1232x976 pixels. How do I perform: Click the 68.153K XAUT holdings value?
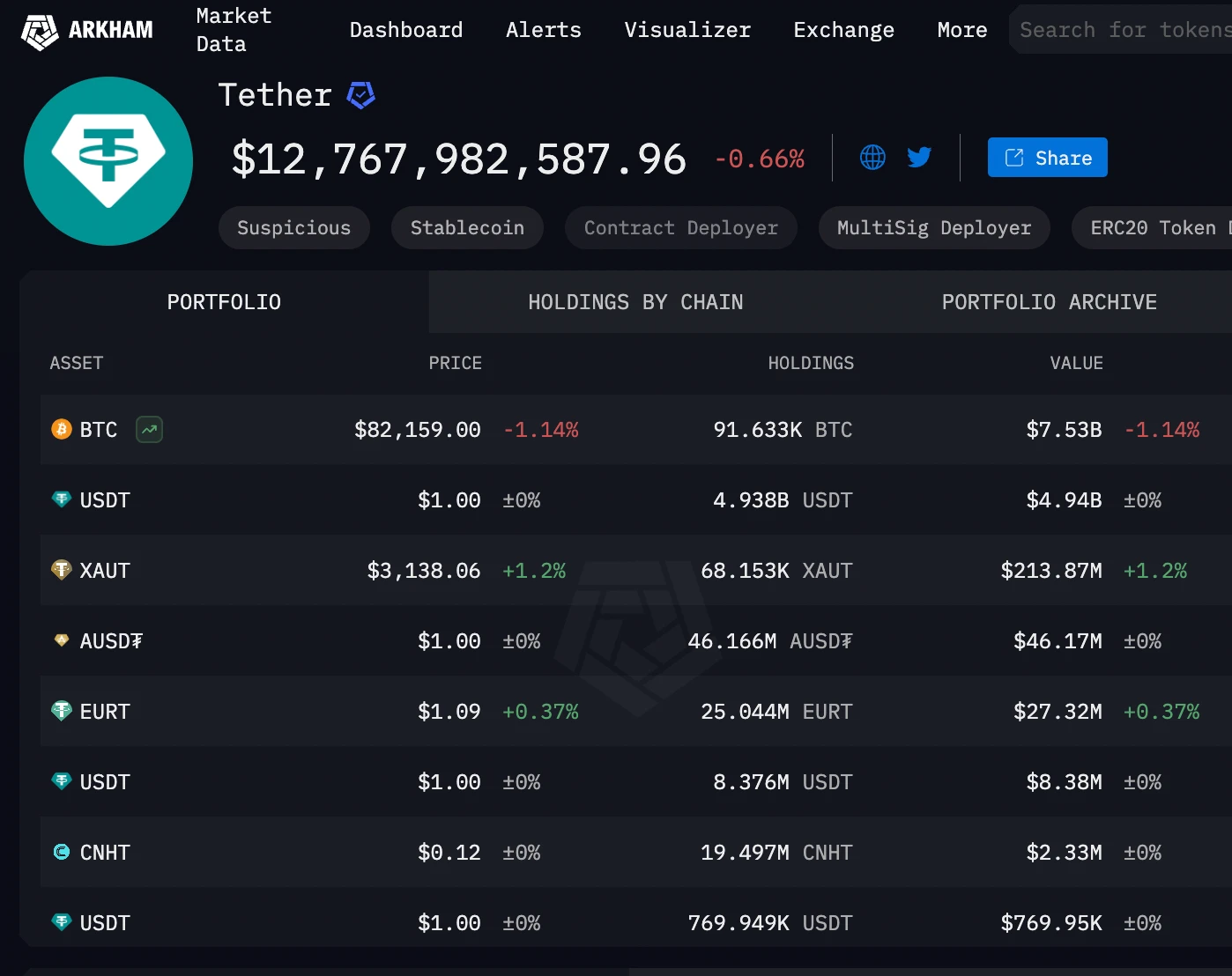(x=776, y=571)
